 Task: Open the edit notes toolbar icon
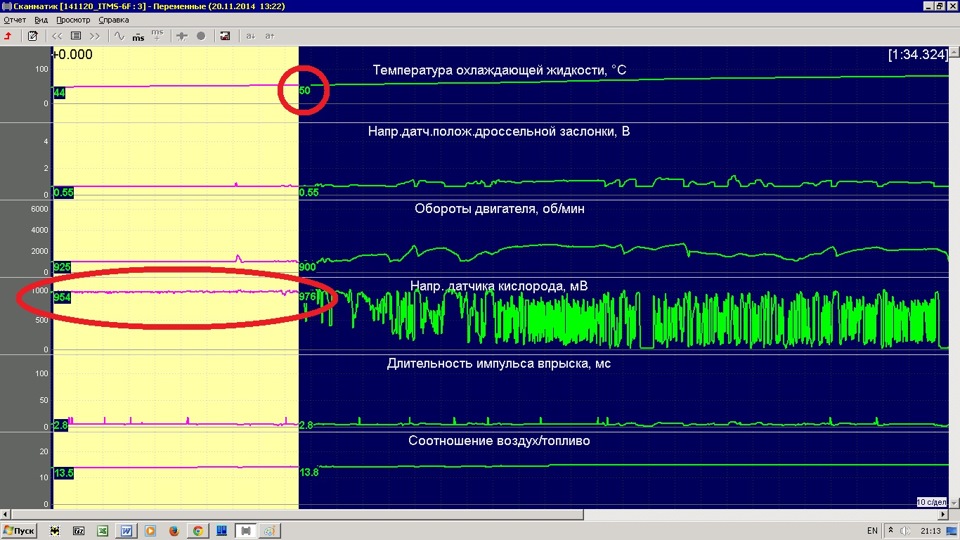click(x=32, y=36)
